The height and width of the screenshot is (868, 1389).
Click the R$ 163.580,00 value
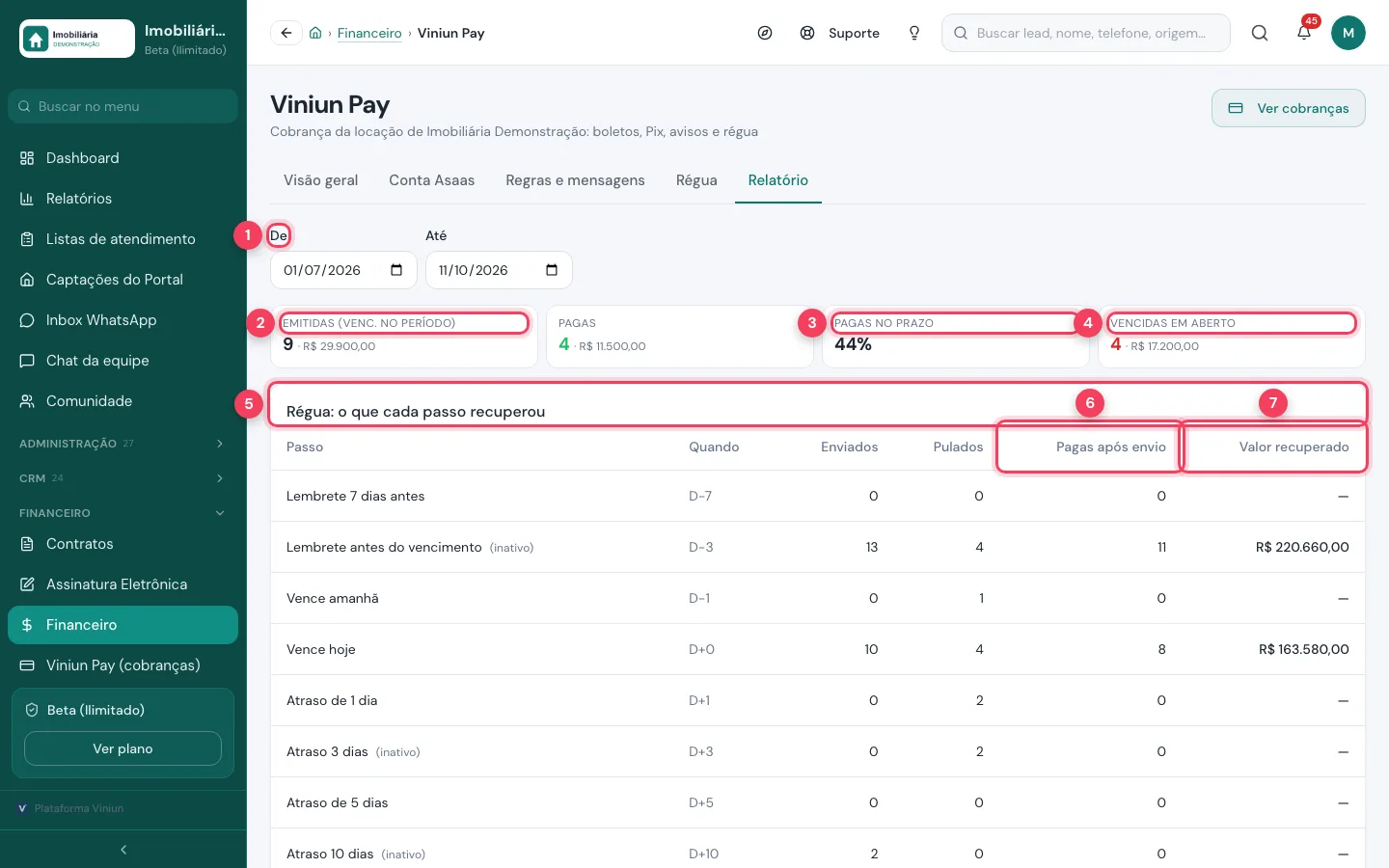[x=1304, y=649]
